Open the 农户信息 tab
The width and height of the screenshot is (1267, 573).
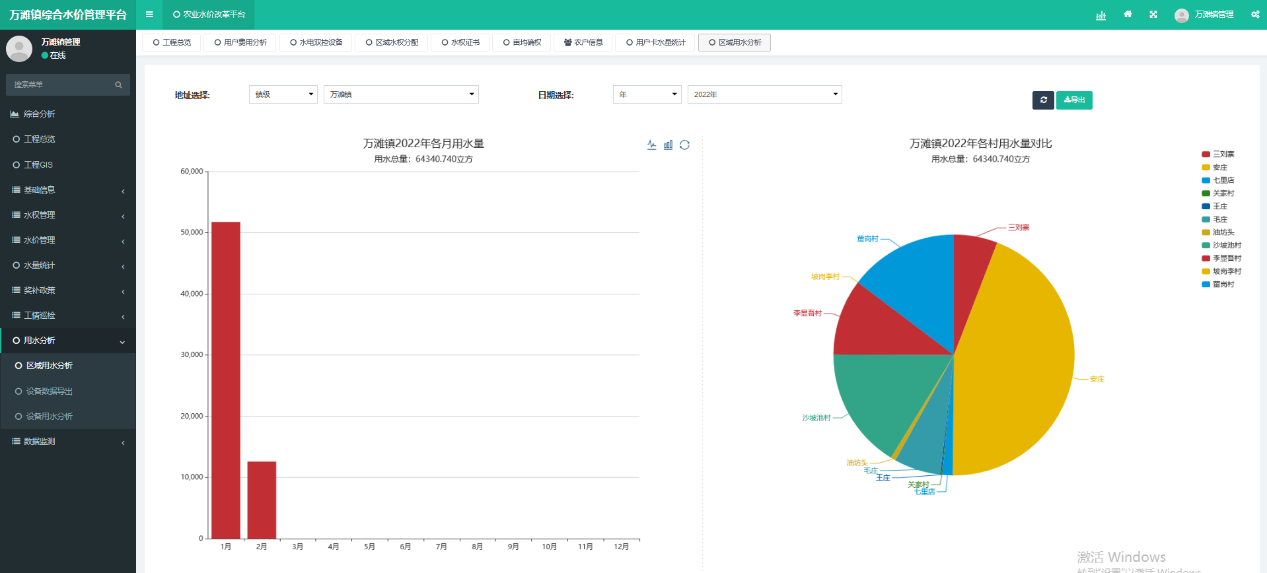(582, 43)
